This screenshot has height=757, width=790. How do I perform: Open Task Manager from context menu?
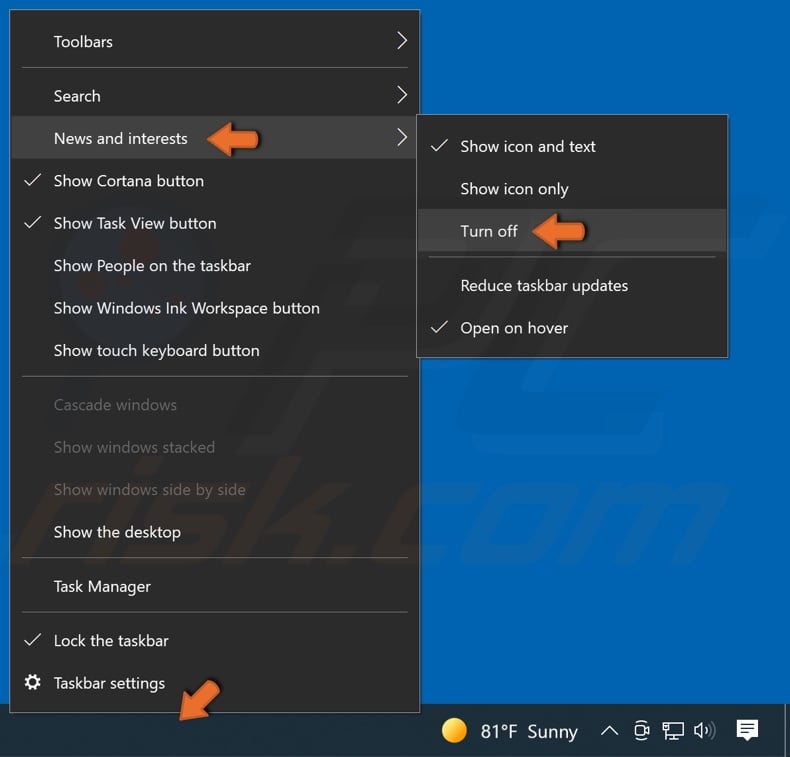(215, 586)
